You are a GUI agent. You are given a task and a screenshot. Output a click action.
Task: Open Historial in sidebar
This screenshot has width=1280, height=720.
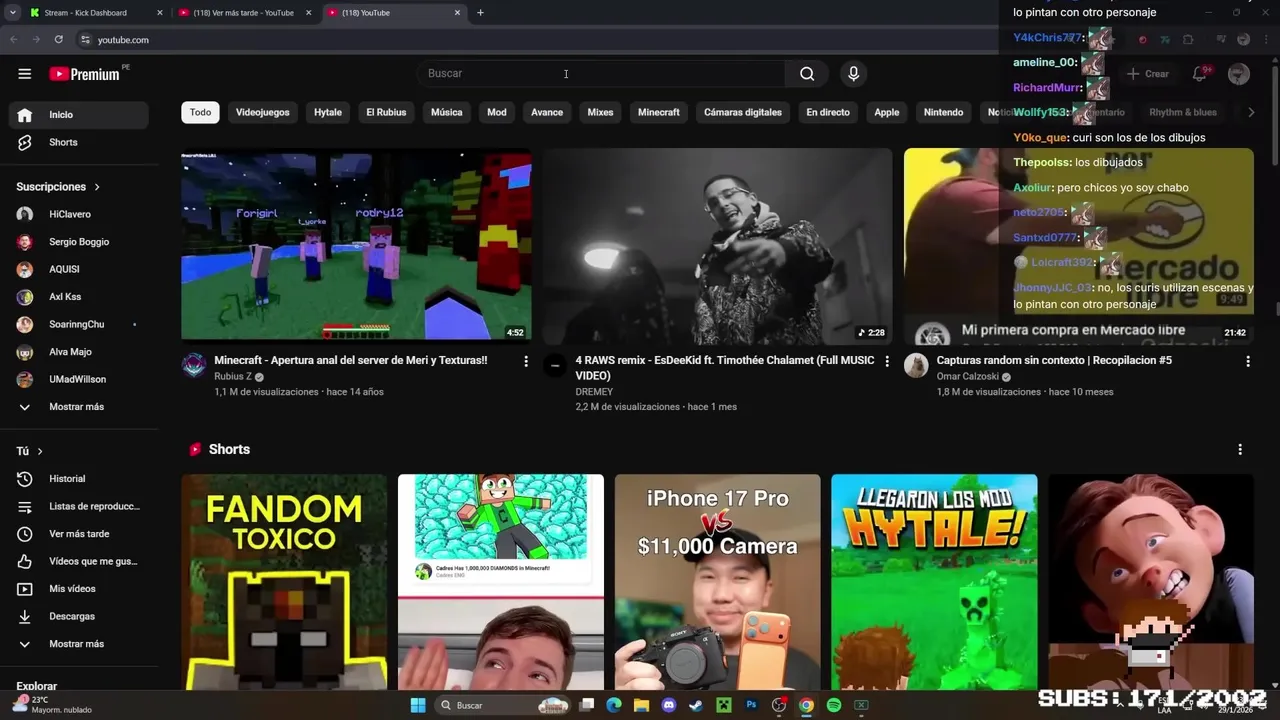pyautogui.click(x=79, y=479)
